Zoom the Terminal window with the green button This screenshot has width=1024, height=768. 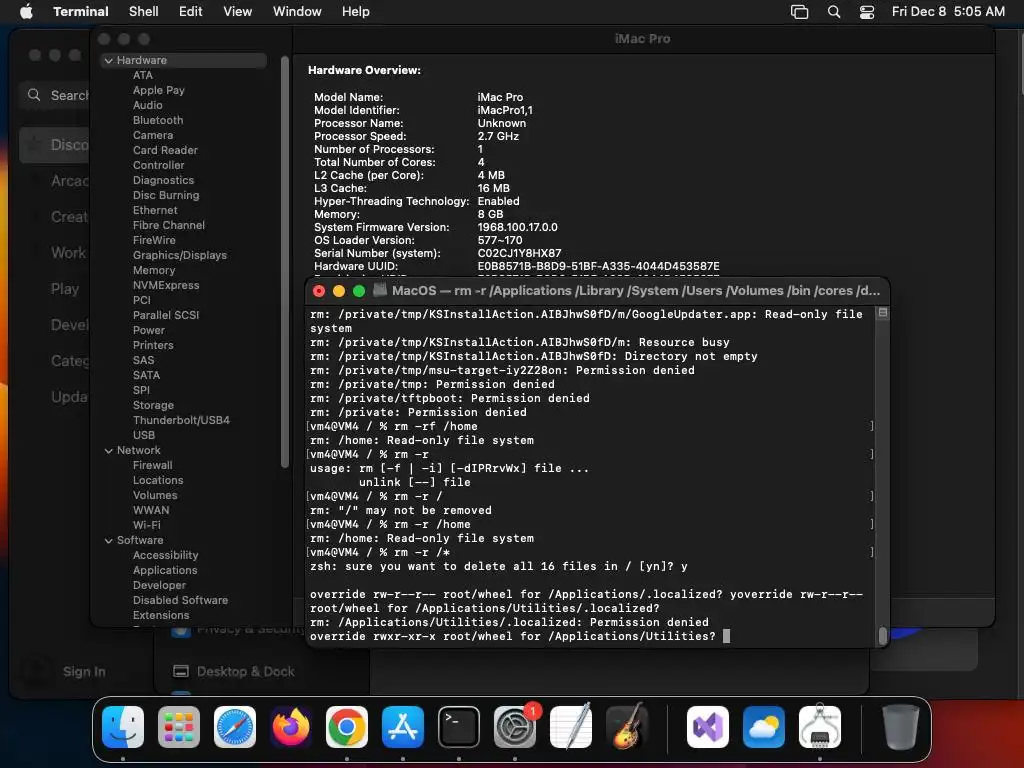click(x=359, y=291)
